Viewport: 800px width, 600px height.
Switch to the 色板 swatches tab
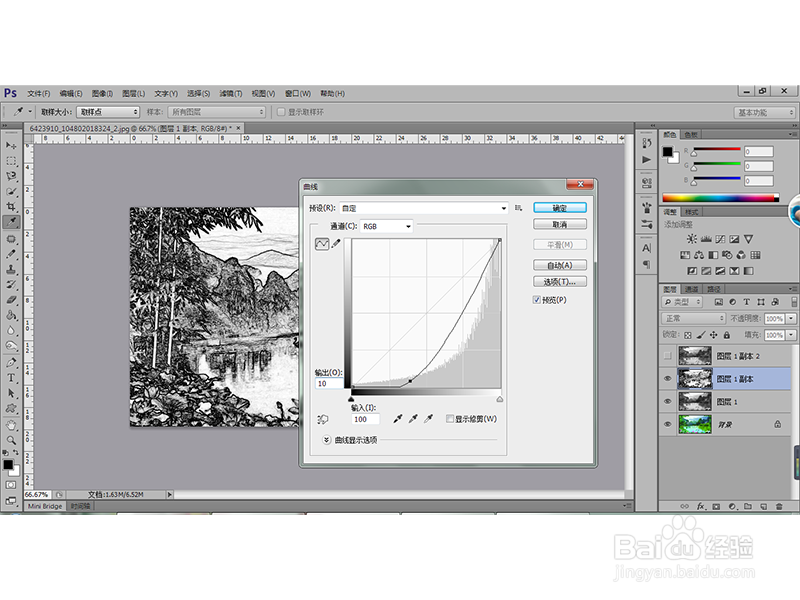coord(690,135)
